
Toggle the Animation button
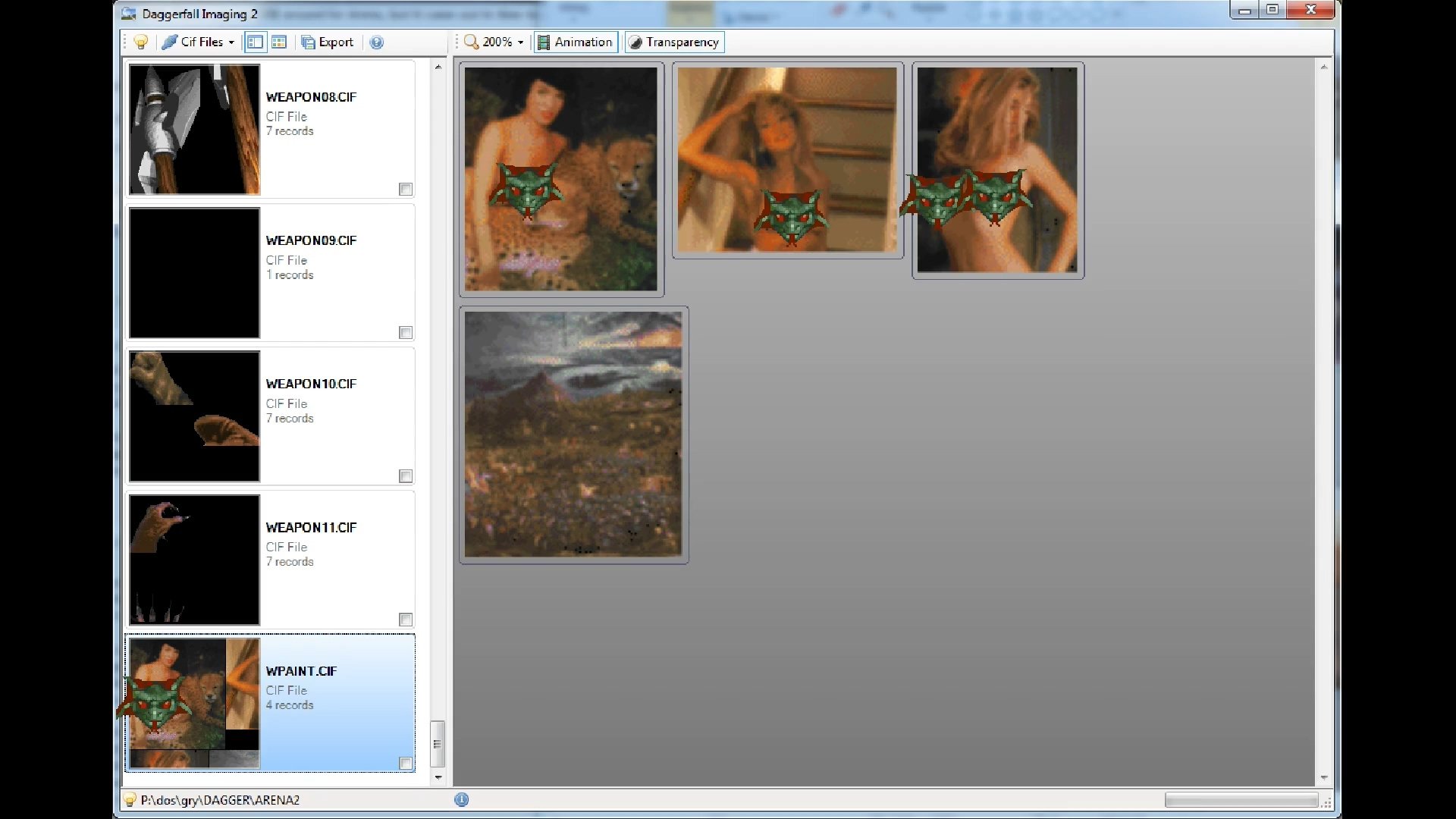(576, 42)
